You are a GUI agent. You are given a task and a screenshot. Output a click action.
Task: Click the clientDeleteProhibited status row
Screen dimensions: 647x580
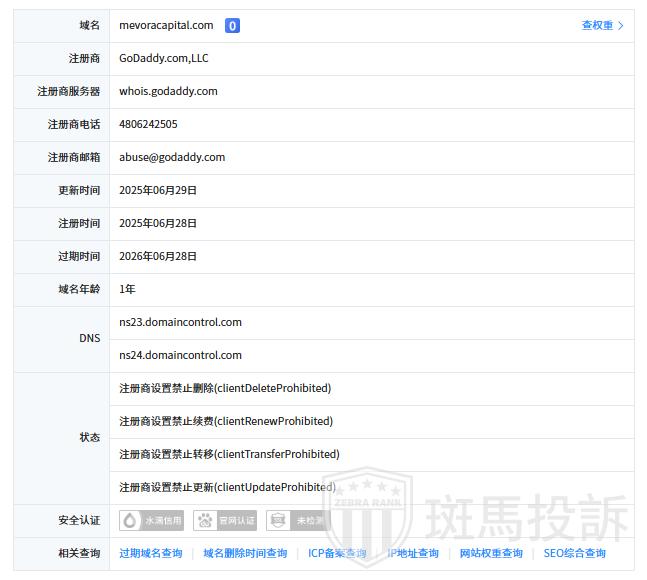[x=225, y=388]
